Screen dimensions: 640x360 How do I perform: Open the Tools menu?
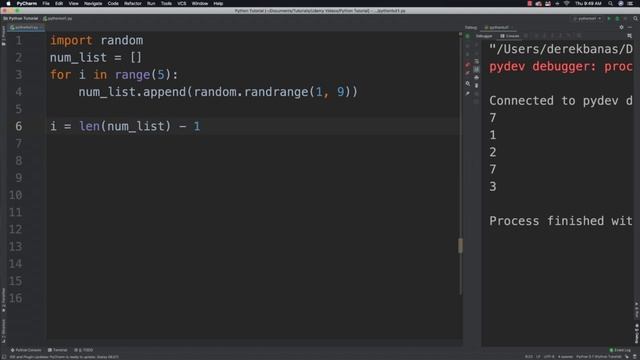(166, 3)
